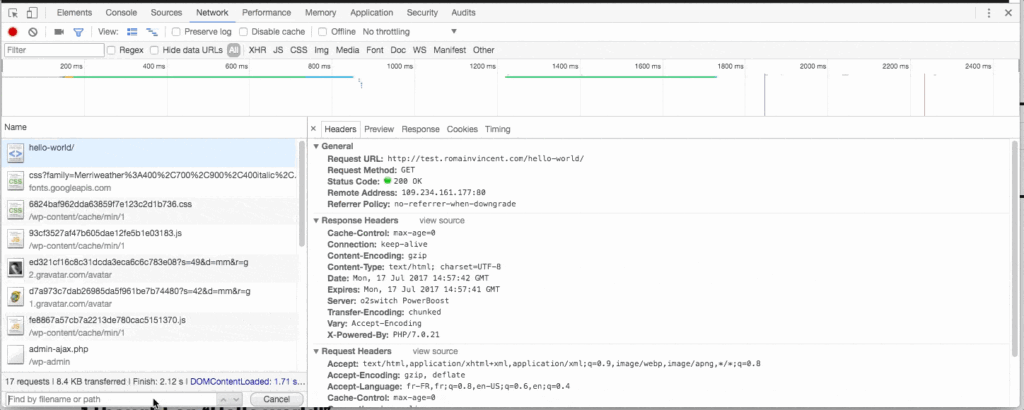Activate the inspect element picker icon
This screenshot has width=1024, height=410.
point(13,13)
